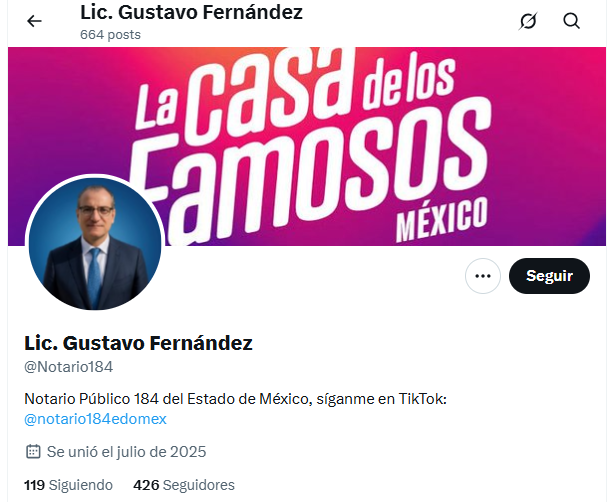The image size is (616, 502).
Task: Click 'Se unió el julio de 2025' text
Action: coord(126,452)
